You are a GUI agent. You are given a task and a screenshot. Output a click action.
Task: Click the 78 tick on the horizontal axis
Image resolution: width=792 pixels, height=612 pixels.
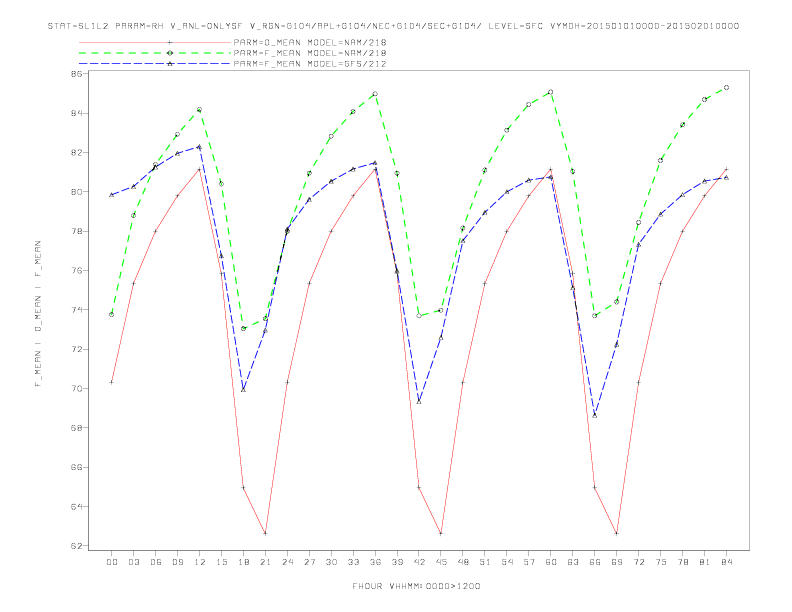[x=683, y=562]
